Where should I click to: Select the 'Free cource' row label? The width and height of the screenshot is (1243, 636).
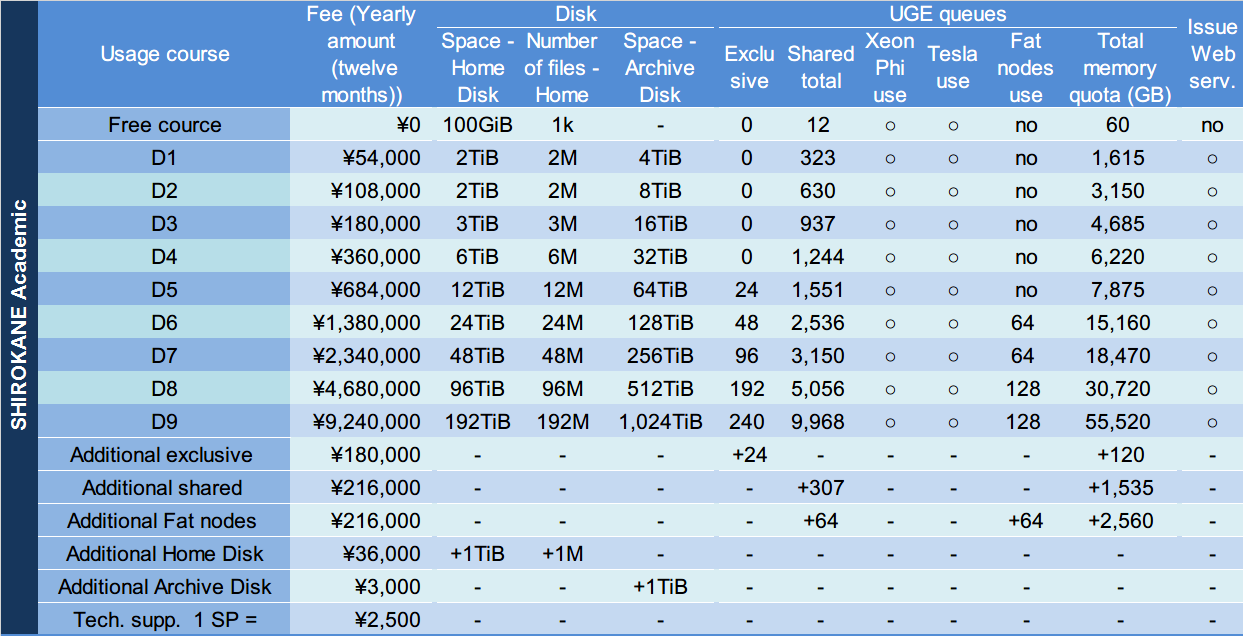click(x=165, y=125)
